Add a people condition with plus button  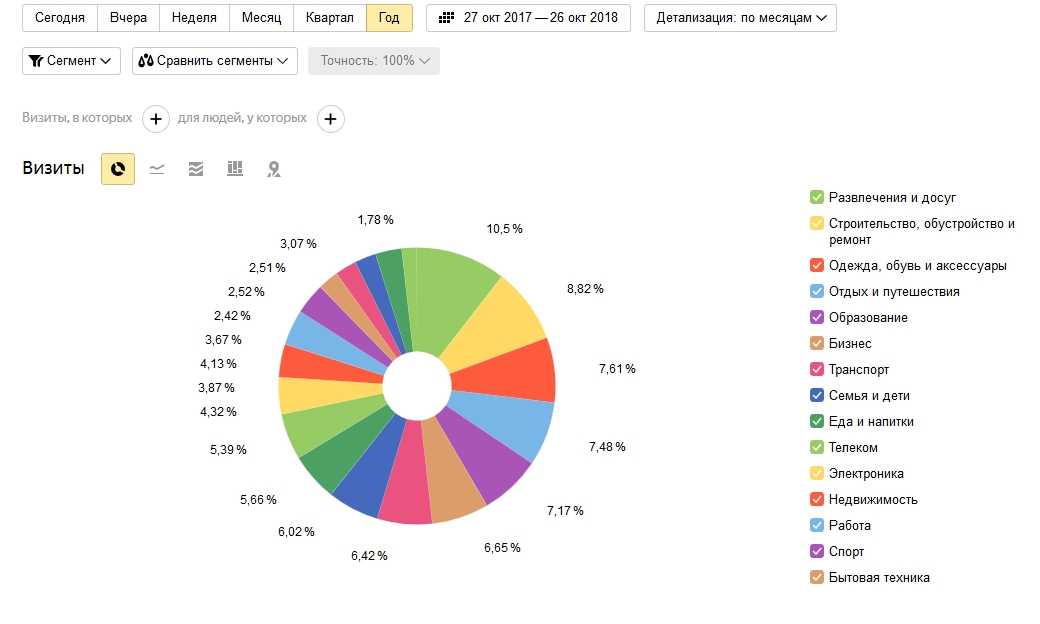click(x=330, y=119)
